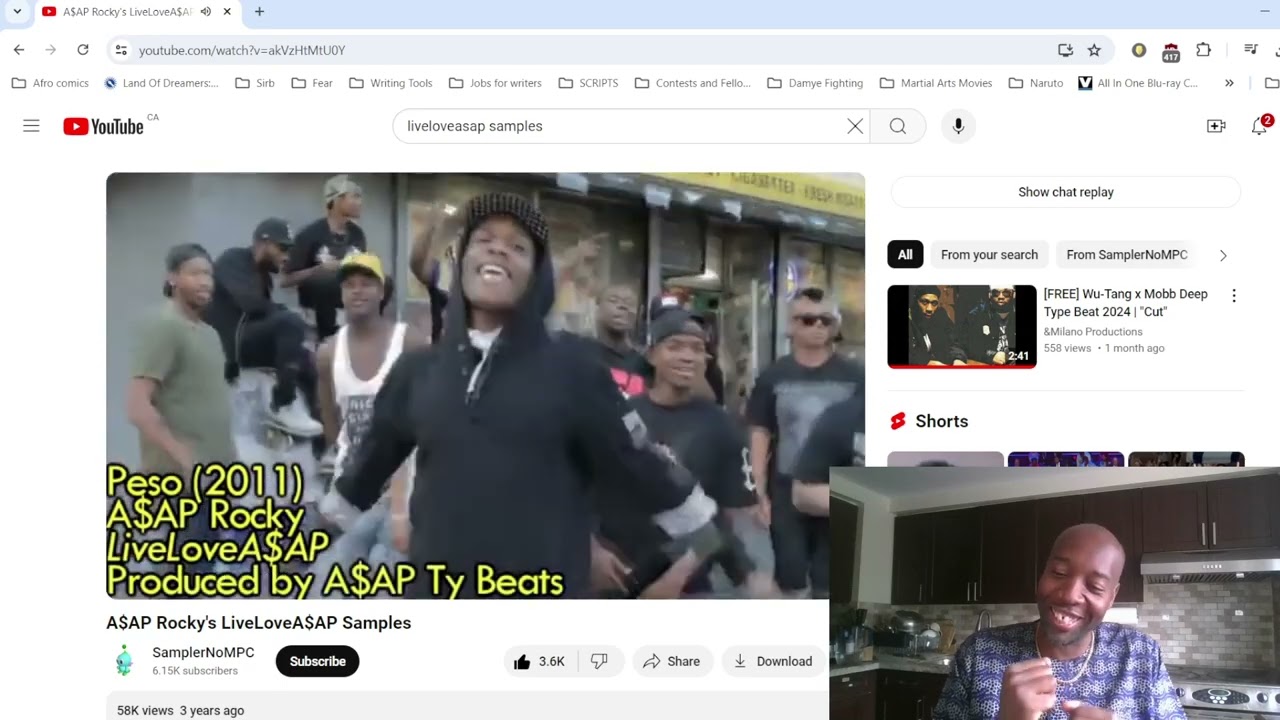Screen dimensions: 1280x720
Task: Click the Peso video player
Action: [485, 385]
